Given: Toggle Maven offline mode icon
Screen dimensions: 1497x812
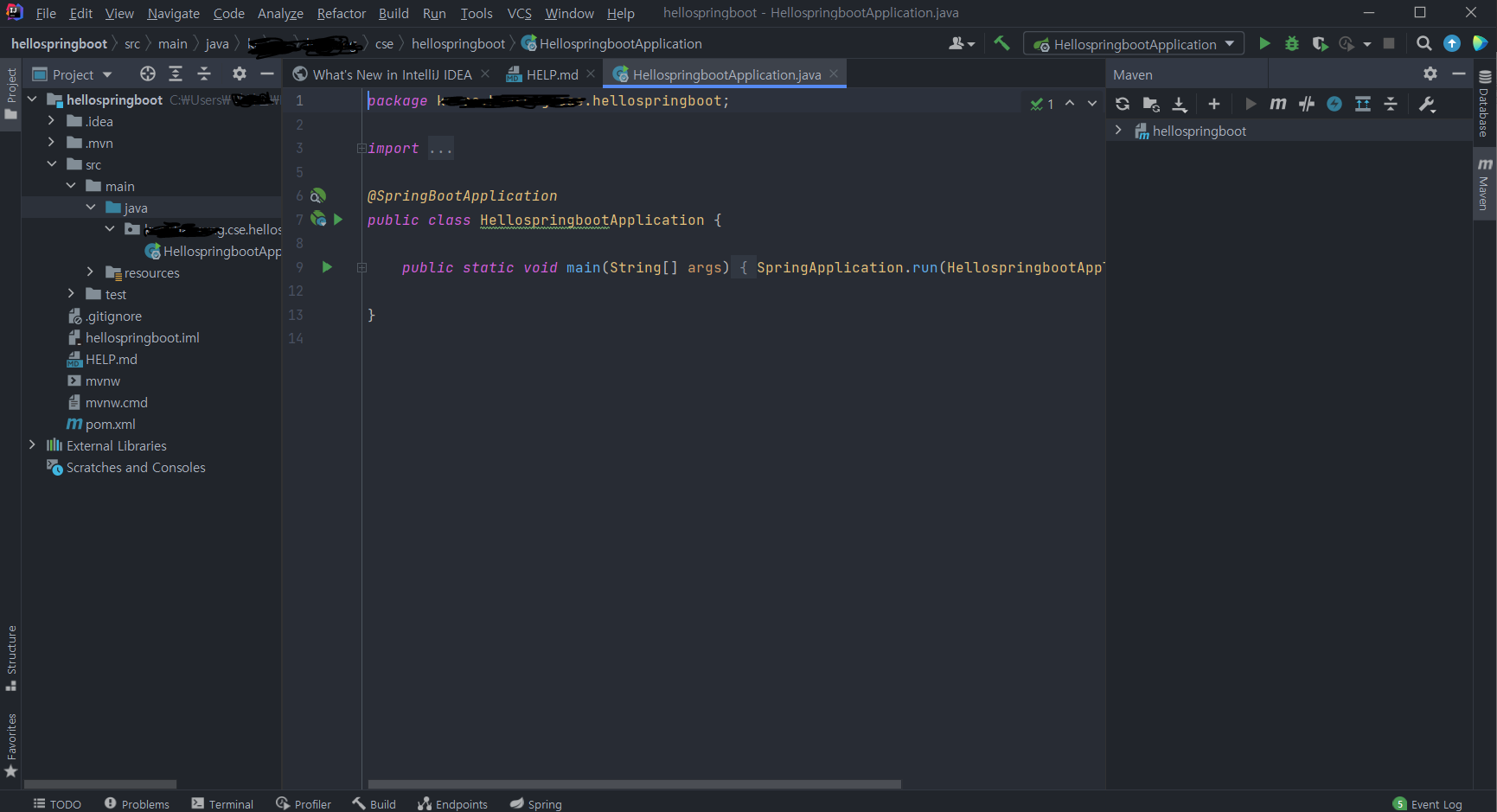Looking at the screenshot, I should point(1307,104).
